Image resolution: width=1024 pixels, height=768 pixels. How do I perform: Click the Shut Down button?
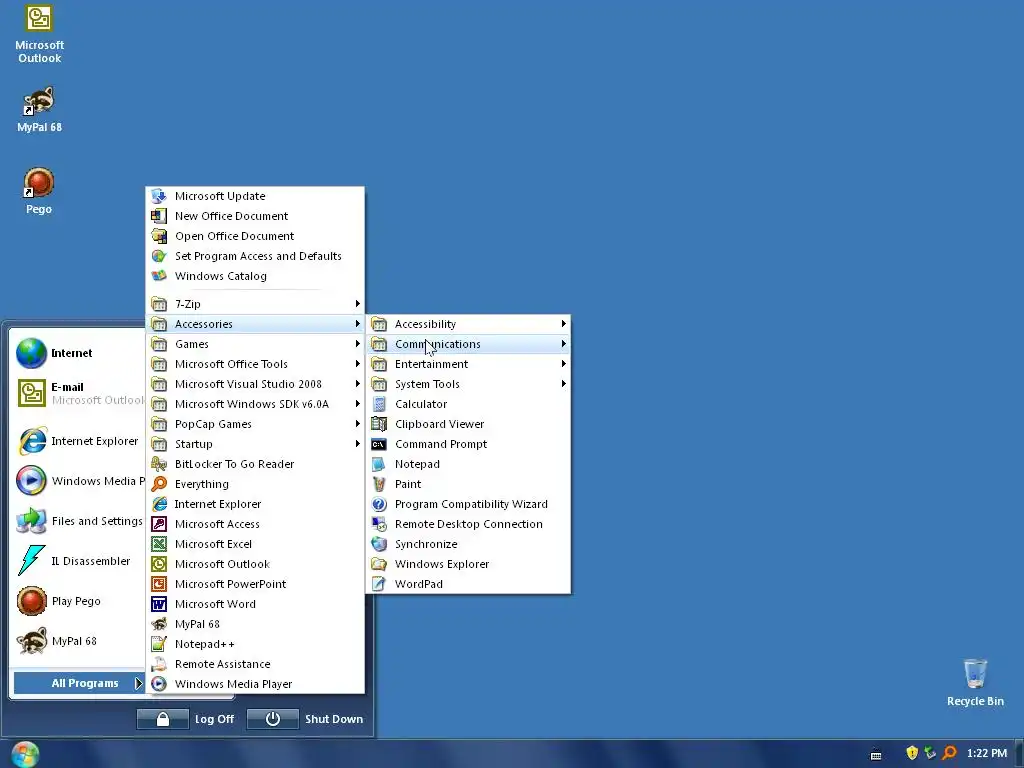pyautogui.click(x=306, y=719)
